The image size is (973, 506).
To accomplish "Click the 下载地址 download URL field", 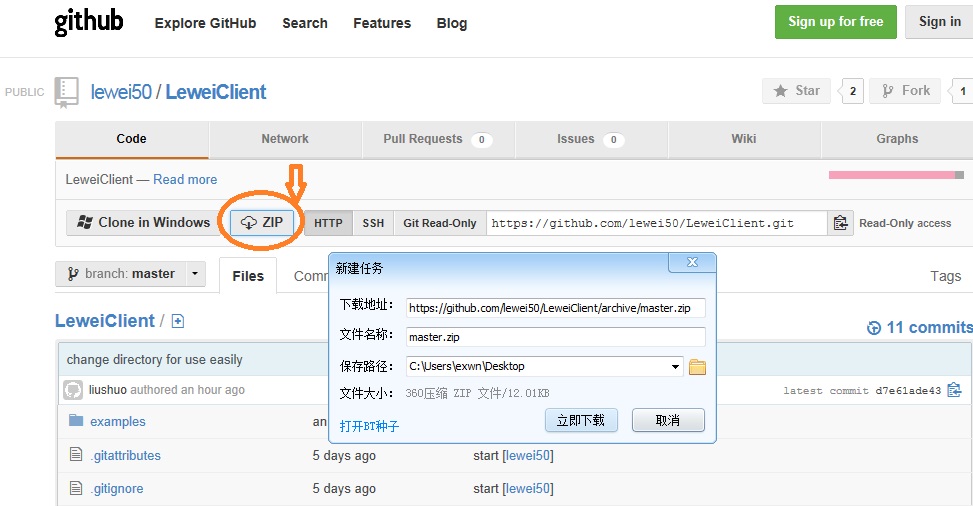I will coord(556,308).
